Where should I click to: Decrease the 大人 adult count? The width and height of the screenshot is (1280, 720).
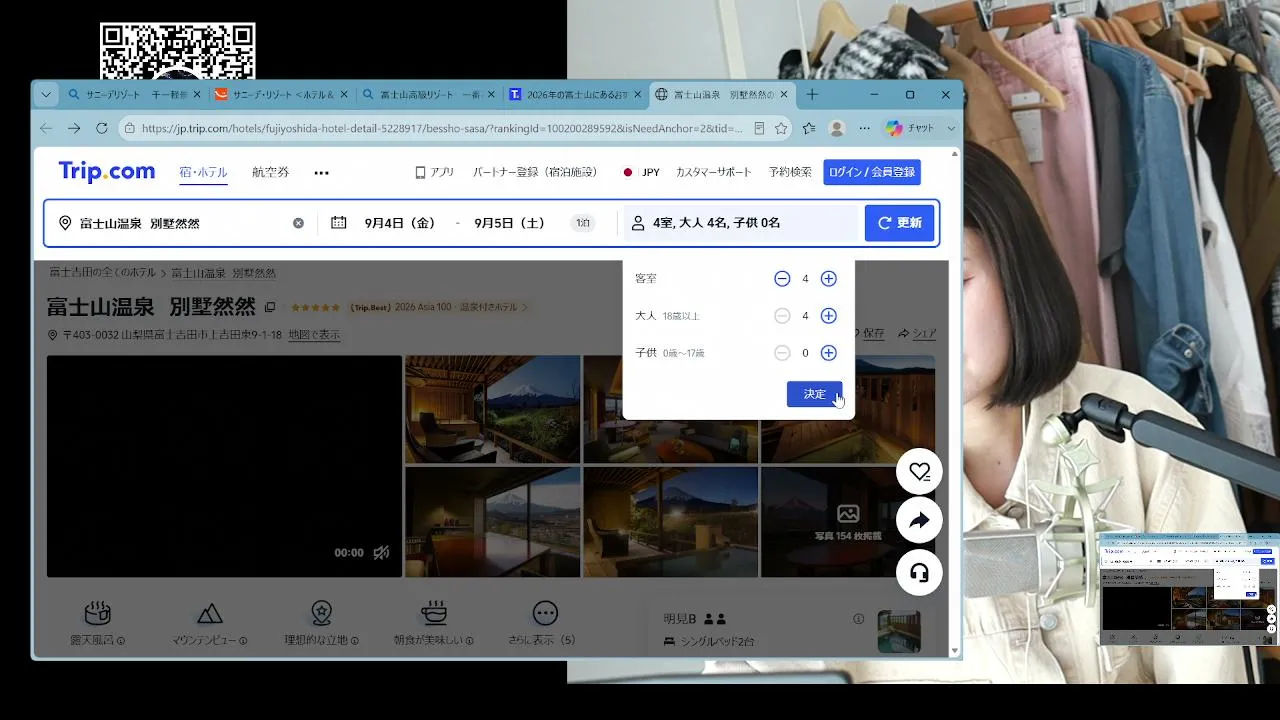point(782,316)
